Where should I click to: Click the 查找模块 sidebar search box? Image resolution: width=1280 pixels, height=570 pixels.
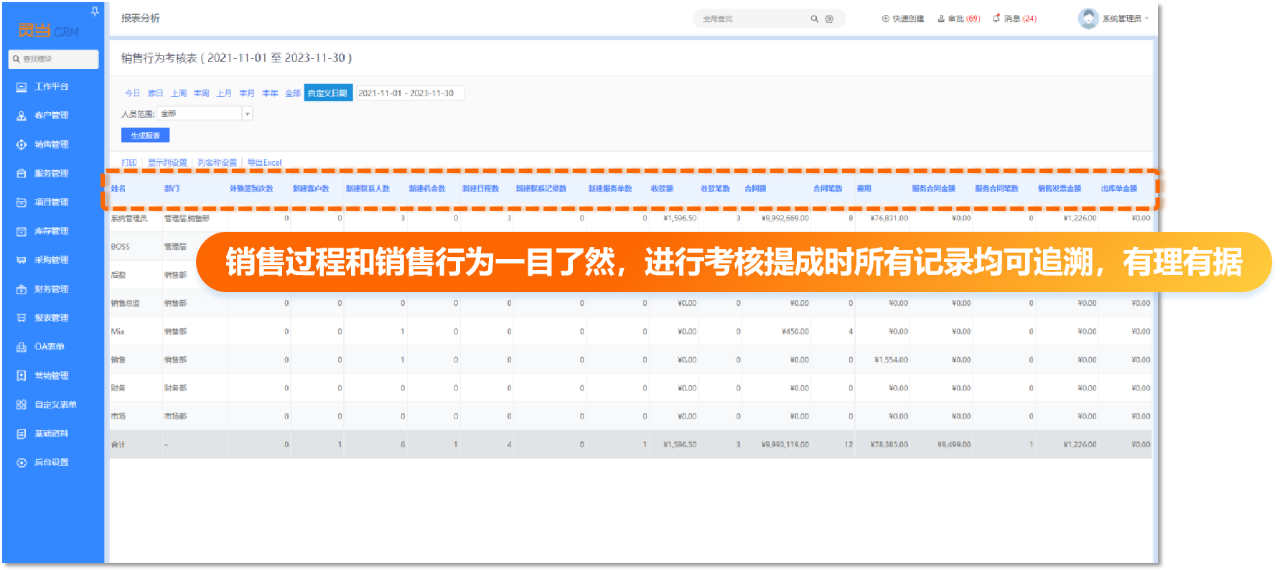tap(55, 59)
